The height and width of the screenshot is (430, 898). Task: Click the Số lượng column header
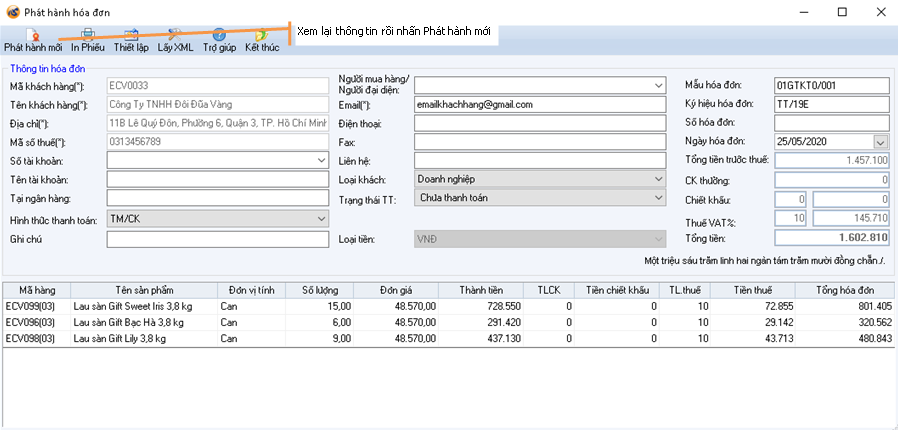tap(320, 290)
